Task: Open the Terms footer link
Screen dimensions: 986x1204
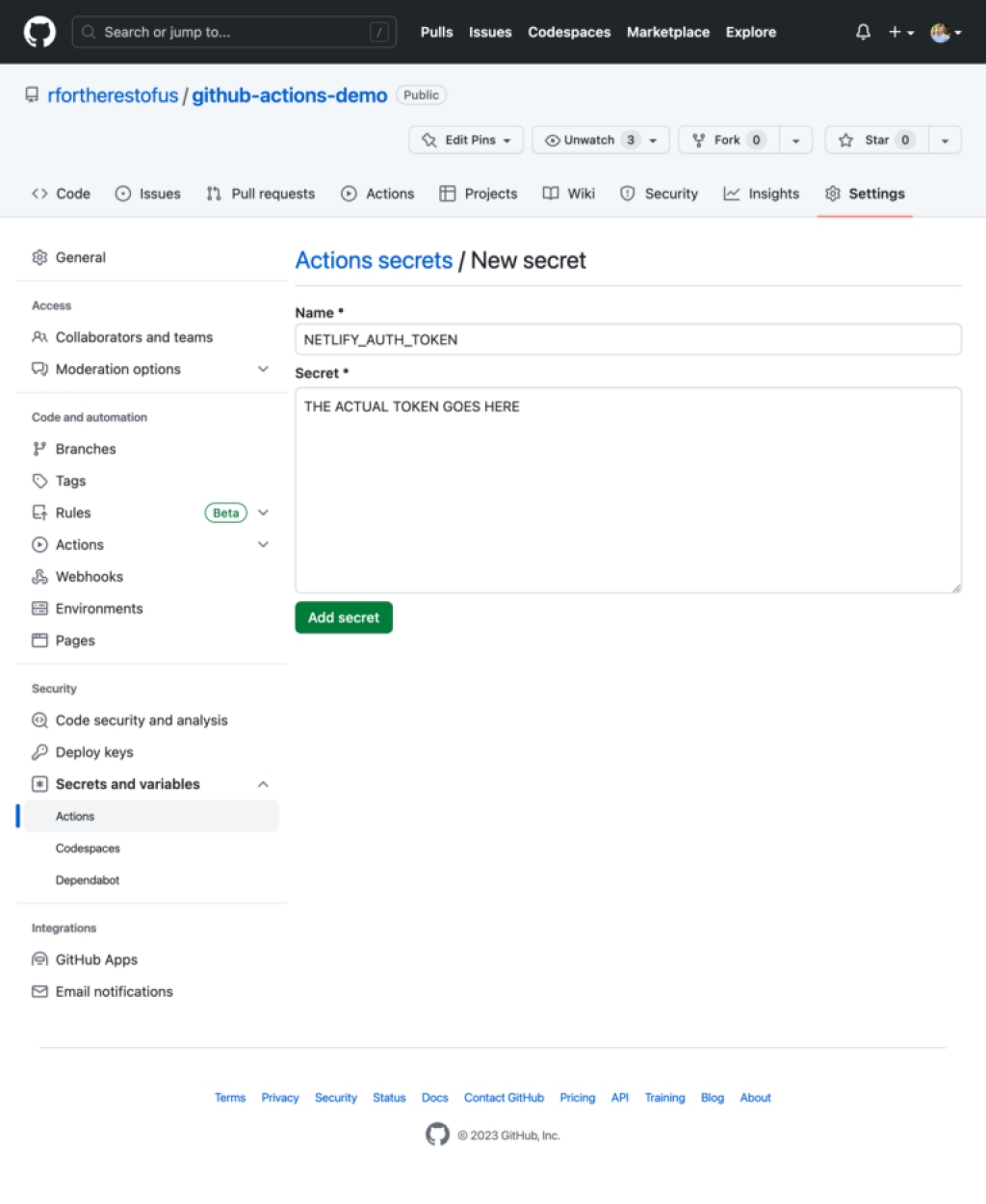Action: (230, 1097)
